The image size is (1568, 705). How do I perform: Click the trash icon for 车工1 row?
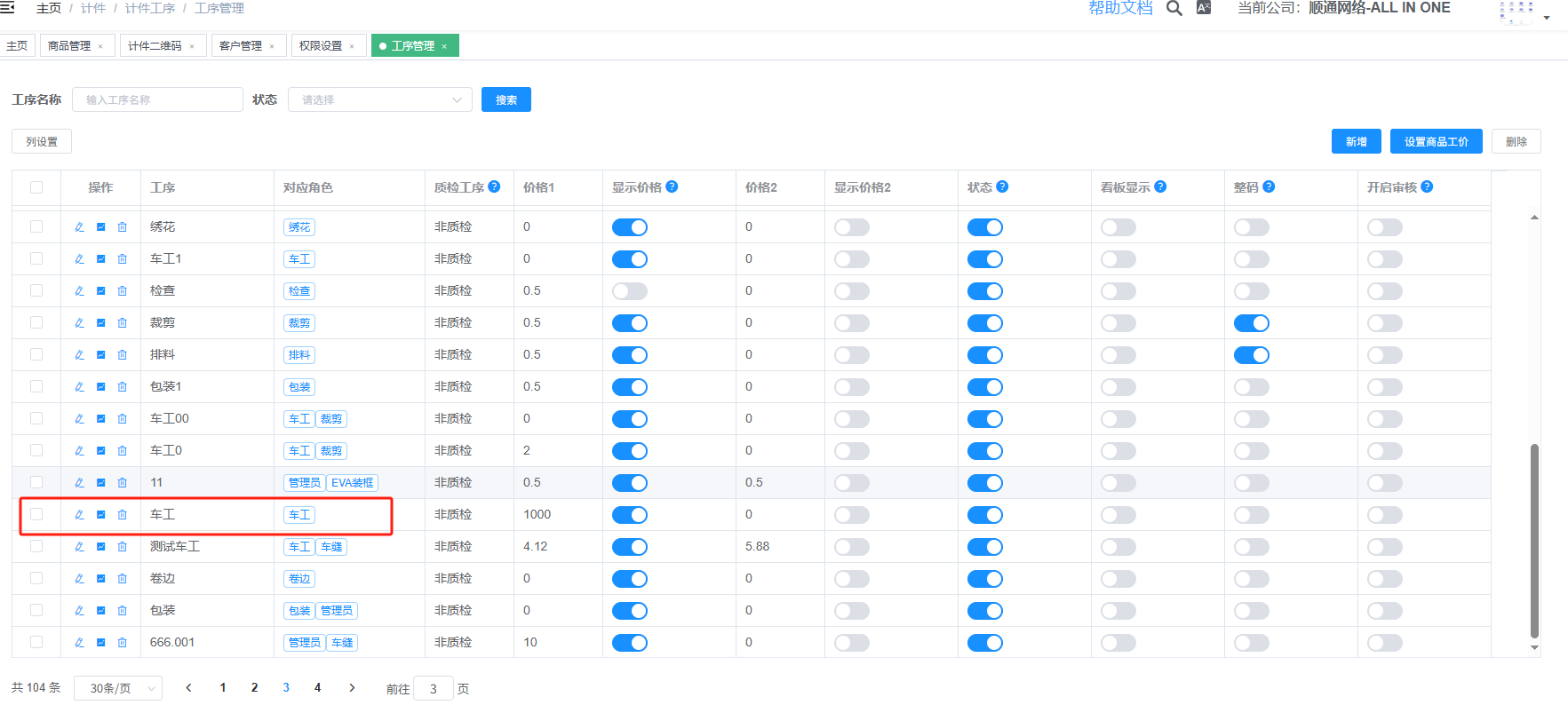pos(123,259)
